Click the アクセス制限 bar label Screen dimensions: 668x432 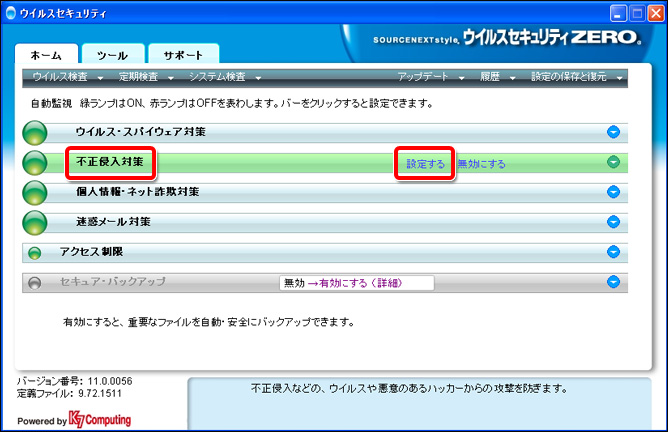(x=91, y=252)
